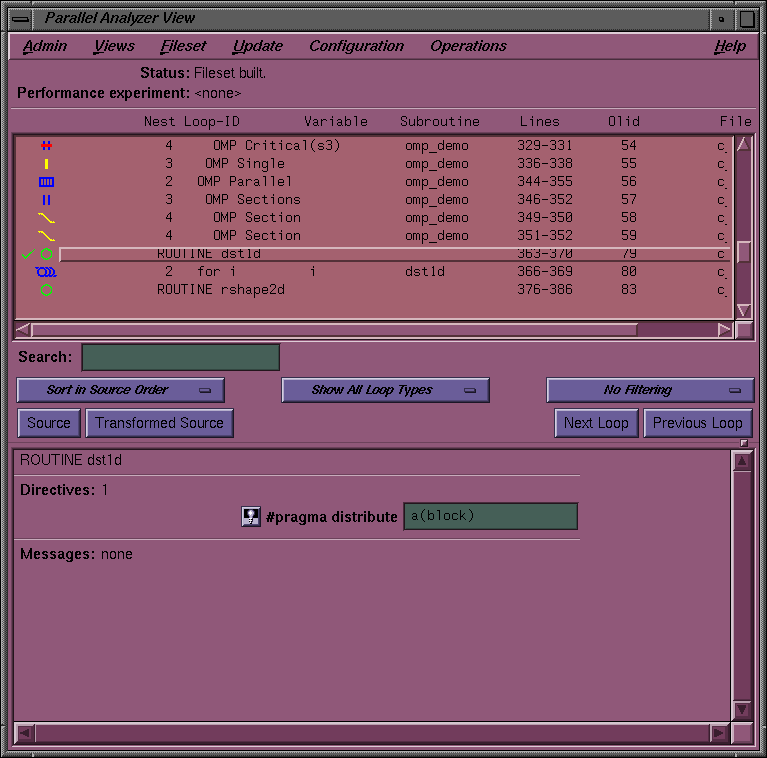Click the pane sash grip above detail pane
This screenshot has height=758, width=767.
coord(744,443)
